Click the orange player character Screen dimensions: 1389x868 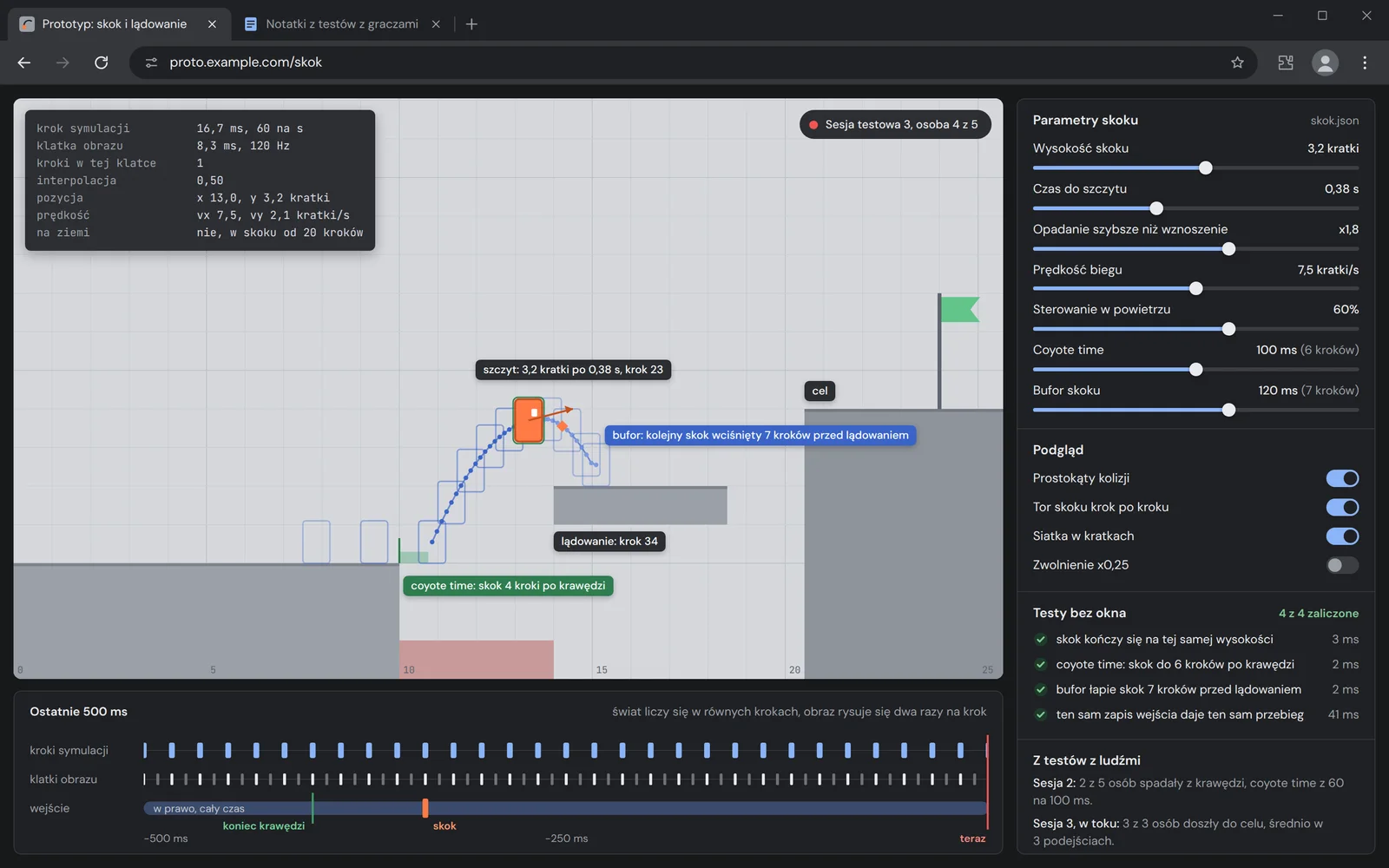coord(529,421)
